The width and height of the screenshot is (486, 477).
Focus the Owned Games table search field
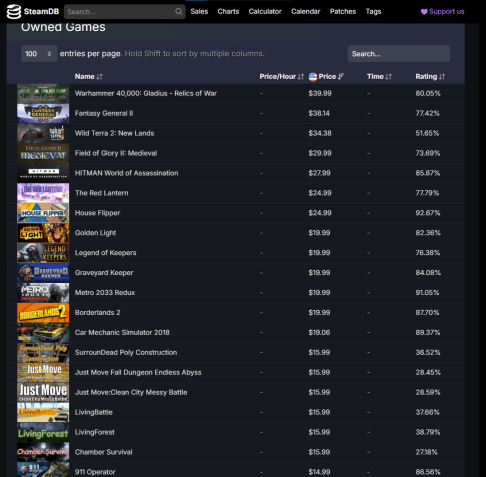399,54
